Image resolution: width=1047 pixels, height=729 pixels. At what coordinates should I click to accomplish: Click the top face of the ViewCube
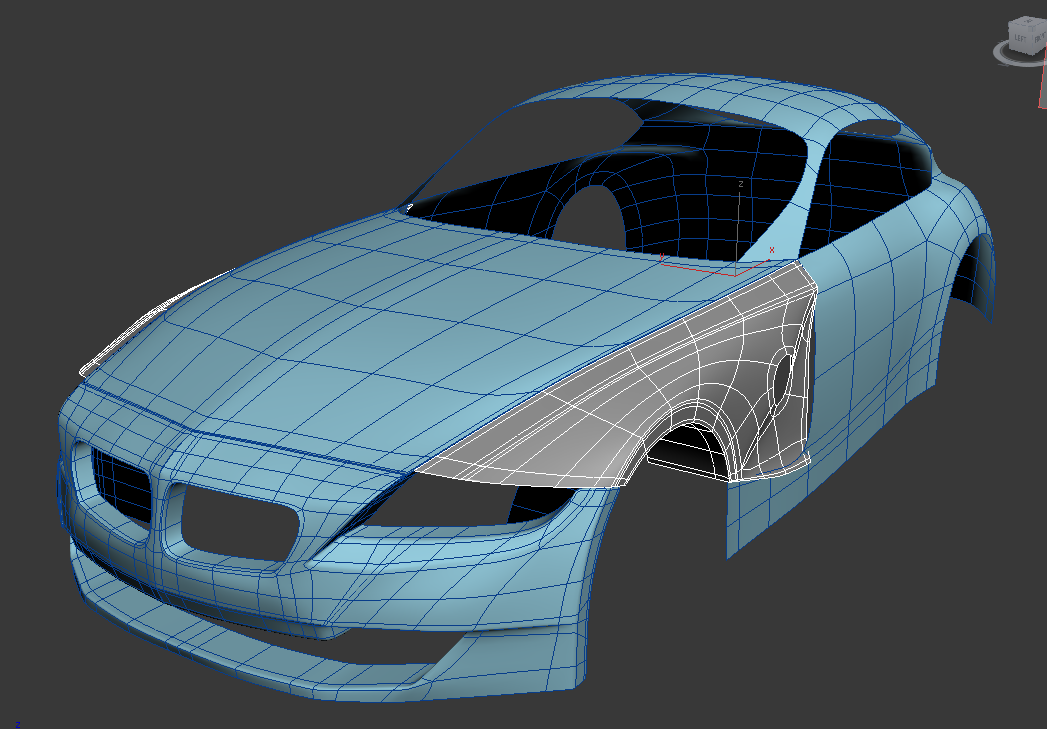tap(1030, 22)
